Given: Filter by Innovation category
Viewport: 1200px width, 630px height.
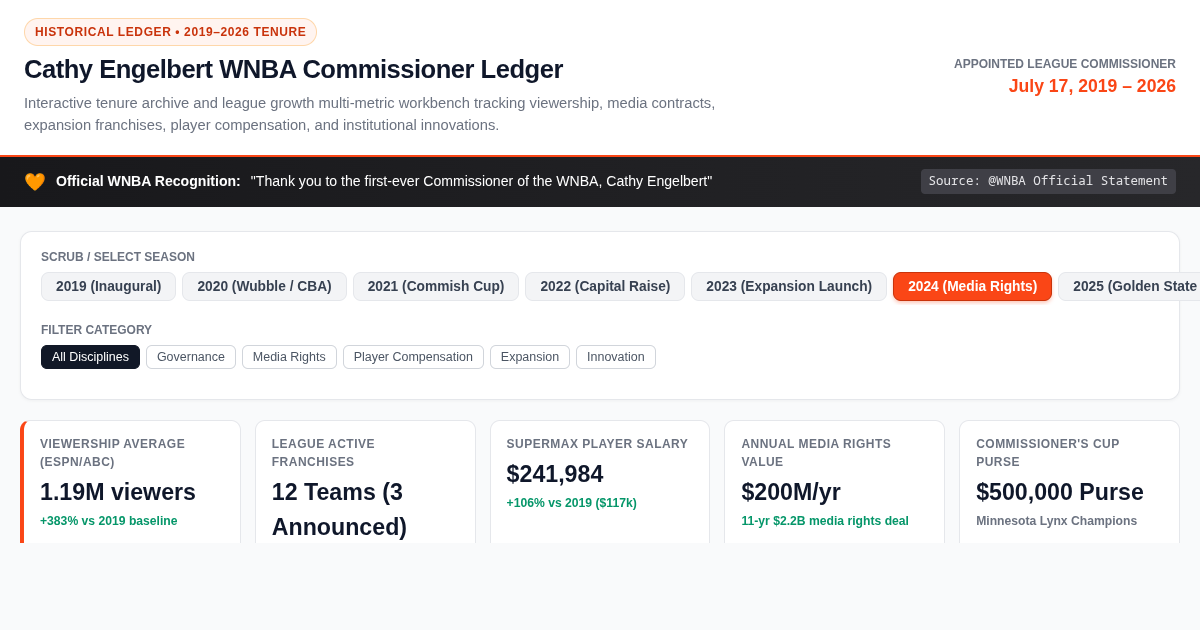Looking at the screenshot, I should point(616,357).
